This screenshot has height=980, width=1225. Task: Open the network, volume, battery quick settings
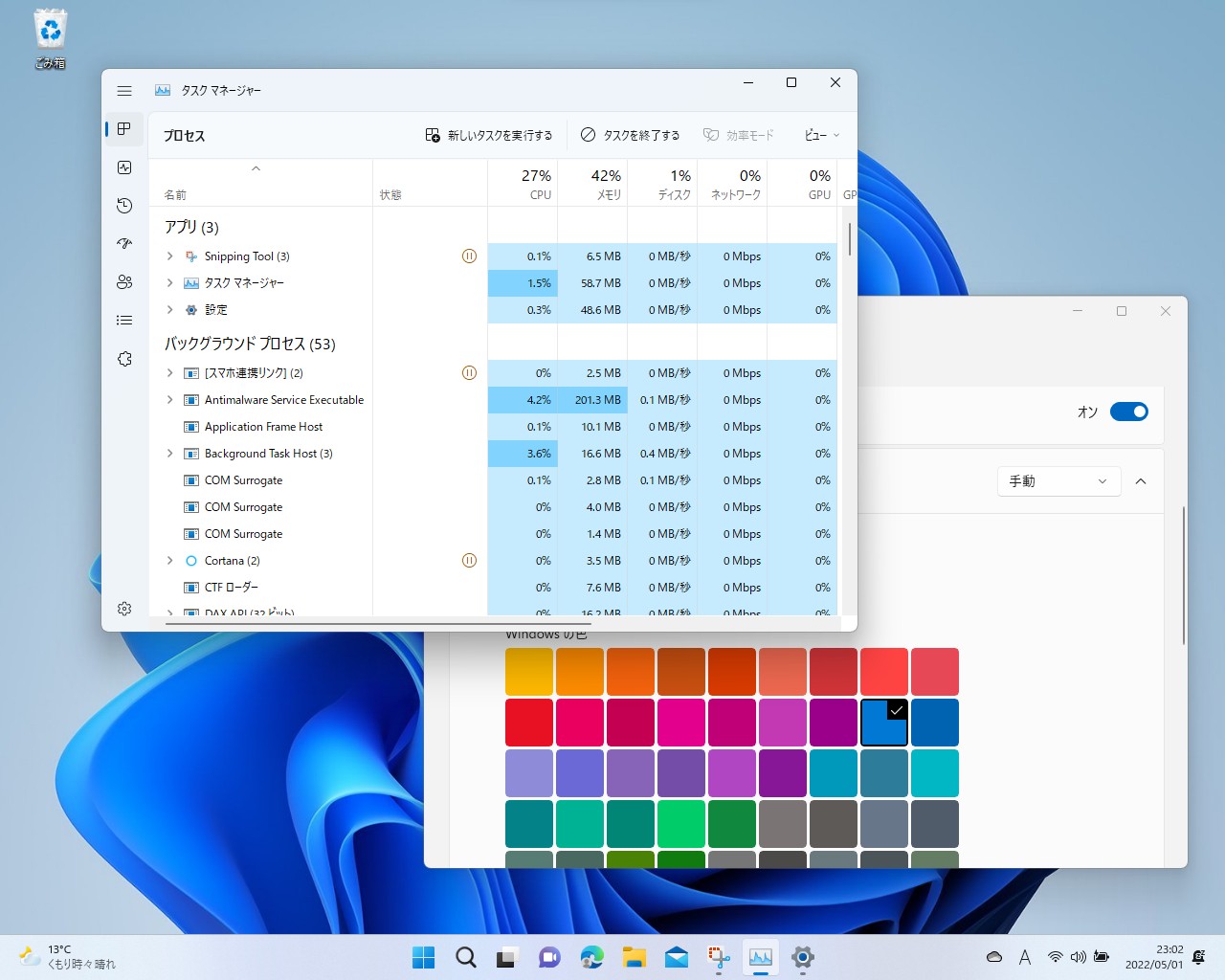pos(1078,957)
